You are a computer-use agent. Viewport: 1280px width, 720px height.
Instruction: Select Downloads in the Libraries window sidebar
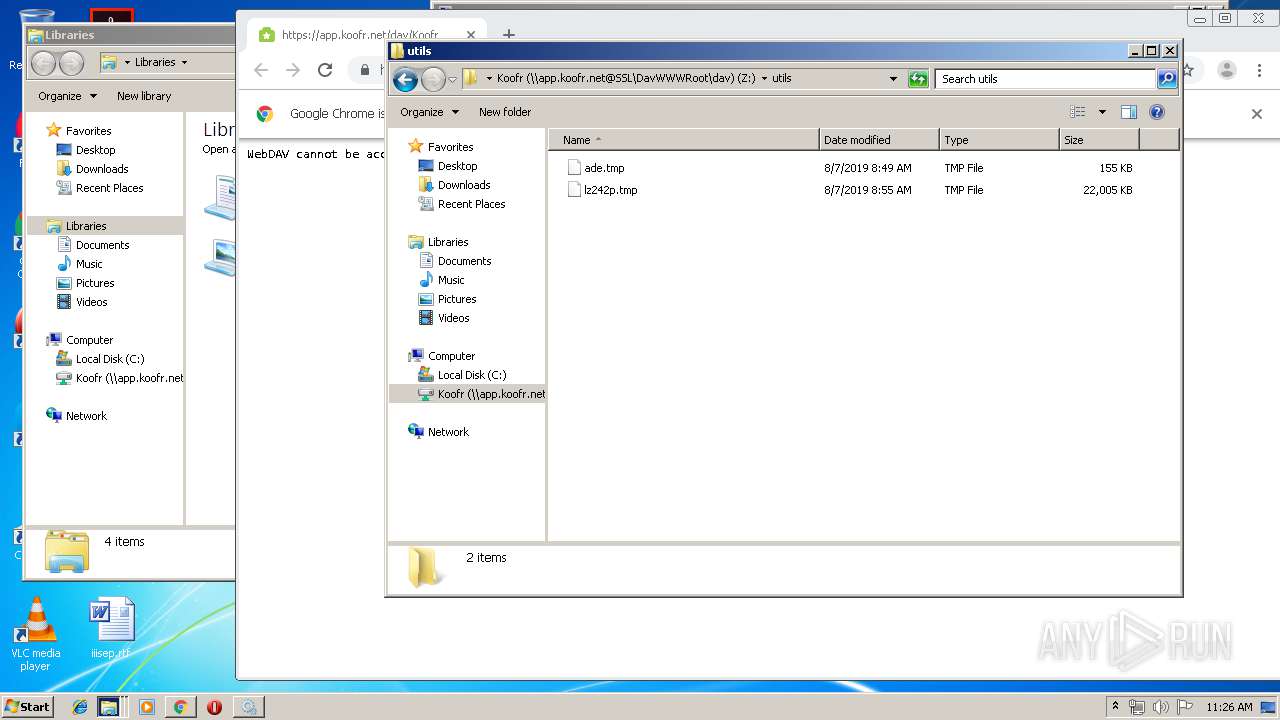[x=102, y=169]
